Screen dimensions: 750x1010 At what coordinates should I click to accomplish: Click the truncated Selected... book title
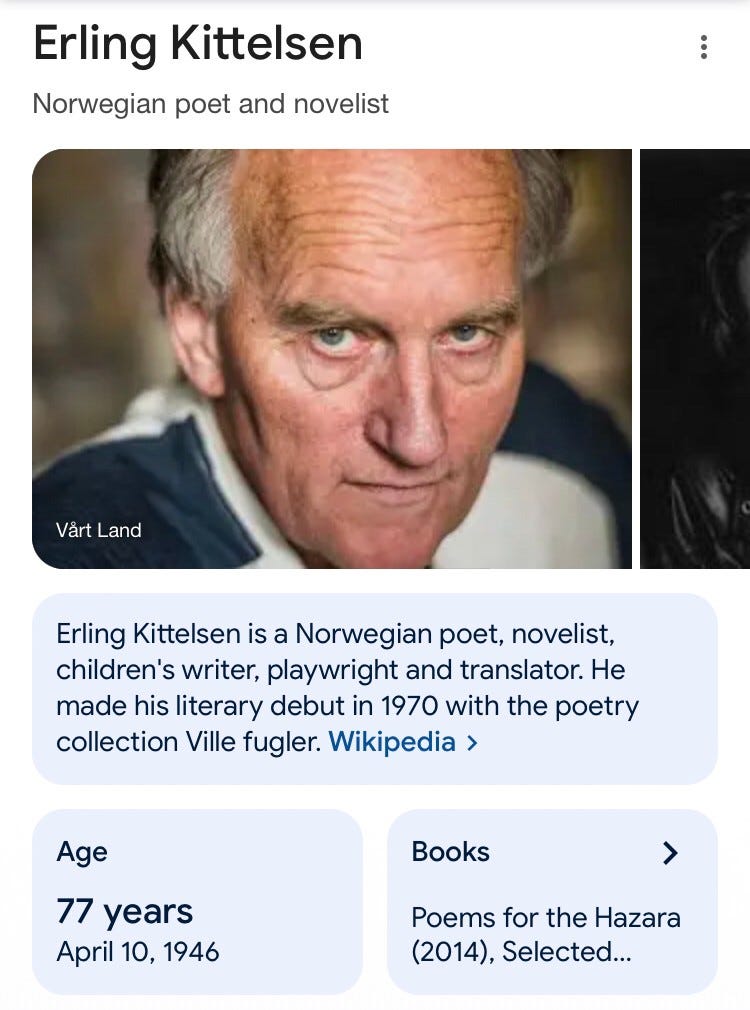(x=566, y=952)
